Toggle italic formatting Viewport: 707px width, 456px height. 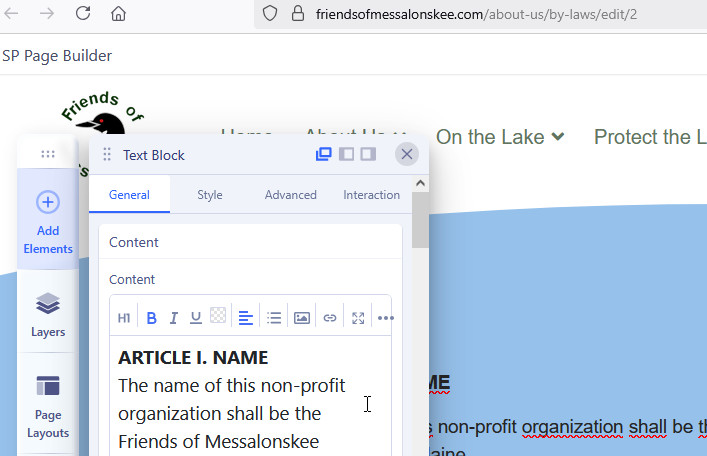(174, 318)
